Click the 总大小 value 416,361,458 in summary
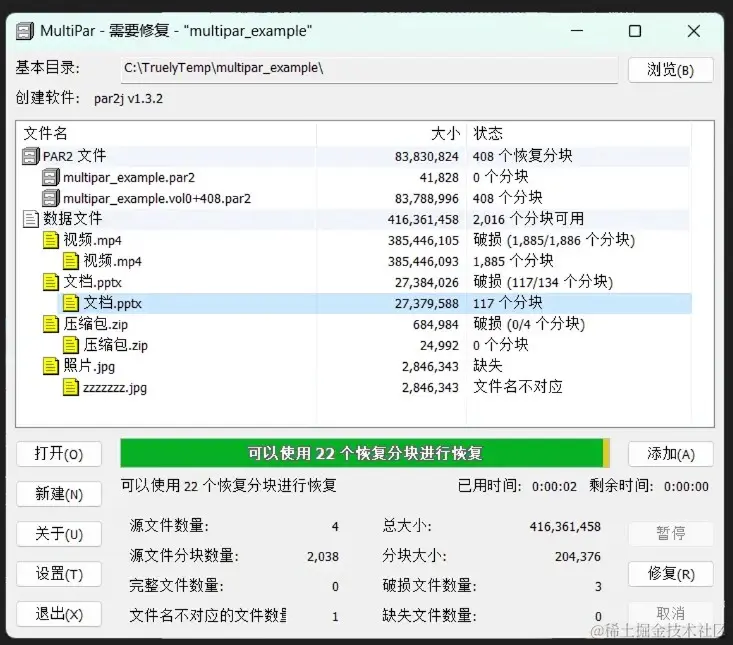The height and width of the screenshot is (645, 733). click(565, 527)
